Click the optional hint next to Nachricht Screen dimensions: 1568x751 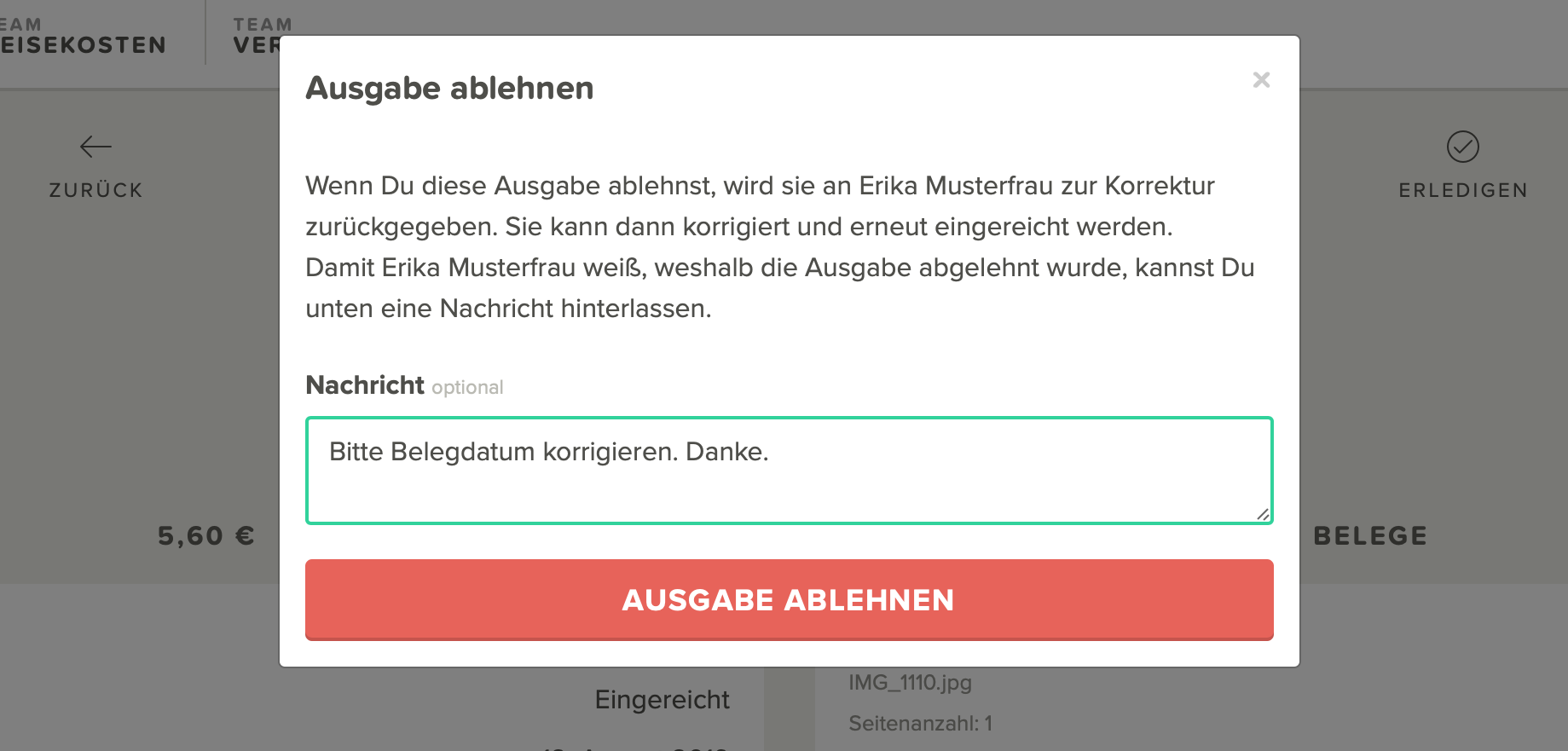tap(467, 388)
